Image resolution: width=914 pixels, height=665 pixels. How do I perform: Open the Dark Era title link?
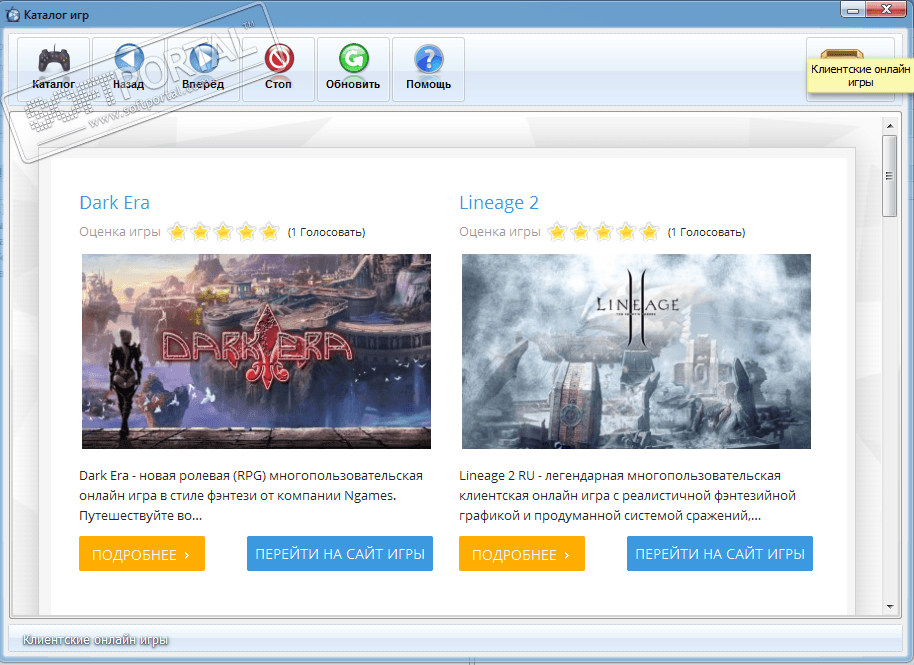click(x=114, y=202)
